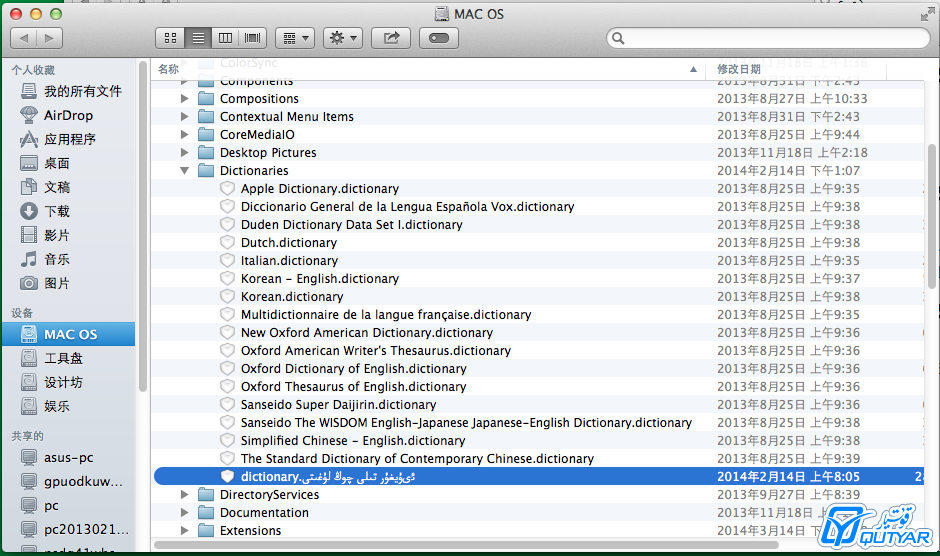Image resolution: width=940 pixels, height=556 pixels.
Task: Click the vertical scrollbar of file list
Action: [x=932, y=216]
